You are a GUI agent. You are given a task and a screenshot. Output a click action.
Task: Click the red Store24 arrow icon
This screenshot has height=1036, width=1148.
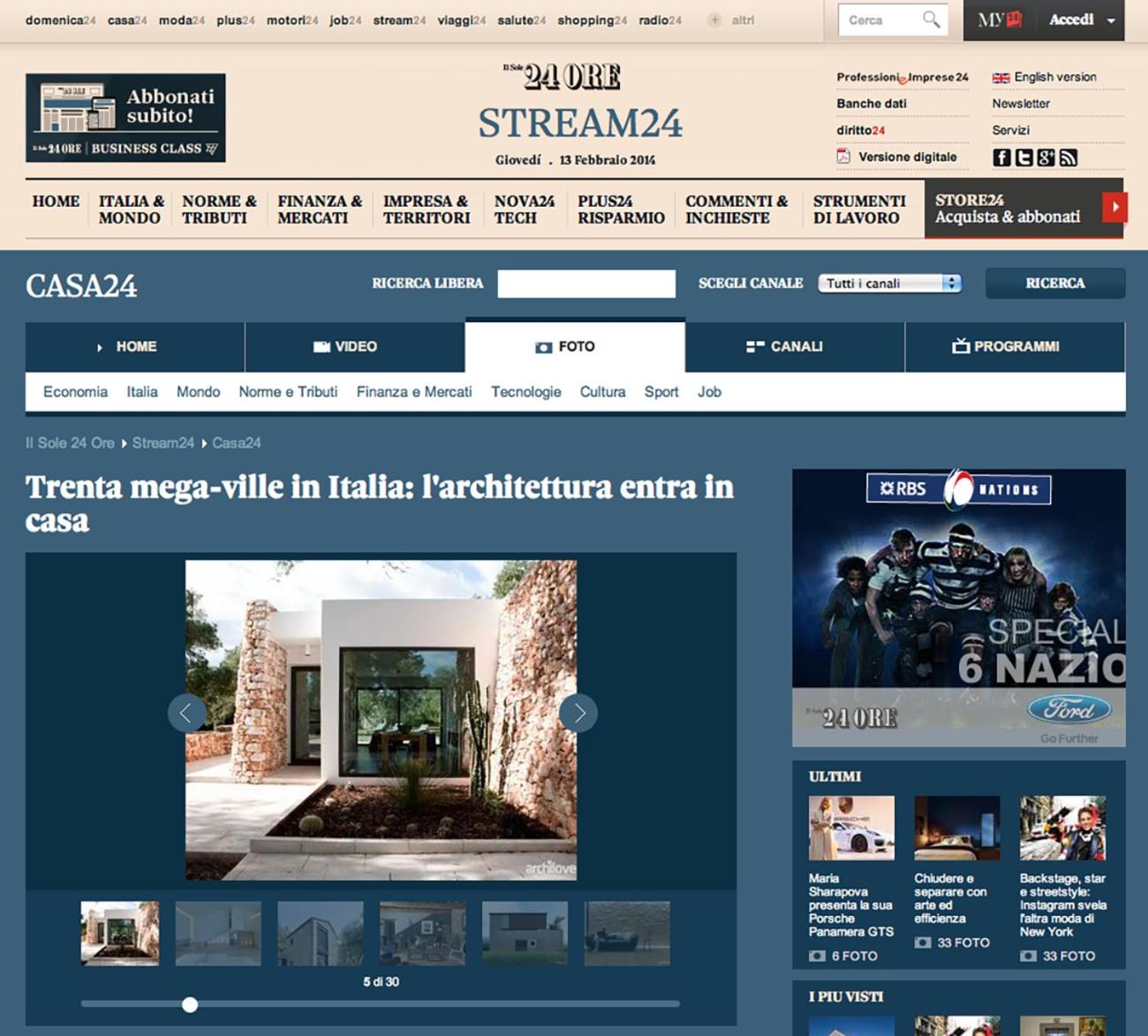1114,208
